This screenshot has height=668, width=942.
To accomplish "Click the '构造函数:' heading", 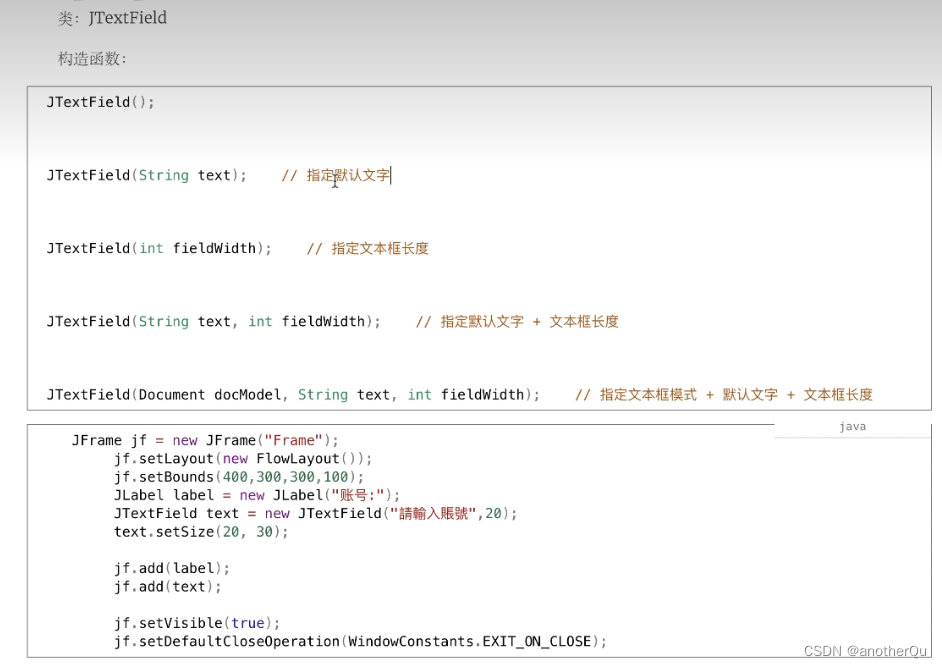I will tap(92, 59).
